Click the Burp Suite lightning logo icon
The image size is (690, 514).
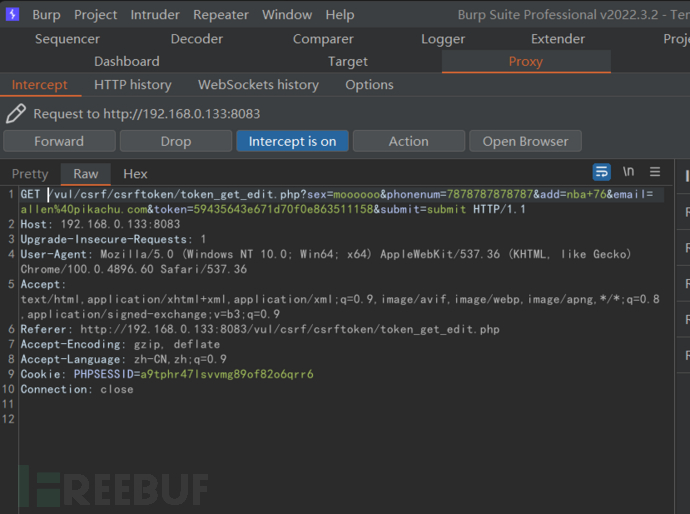coord(12,14)
